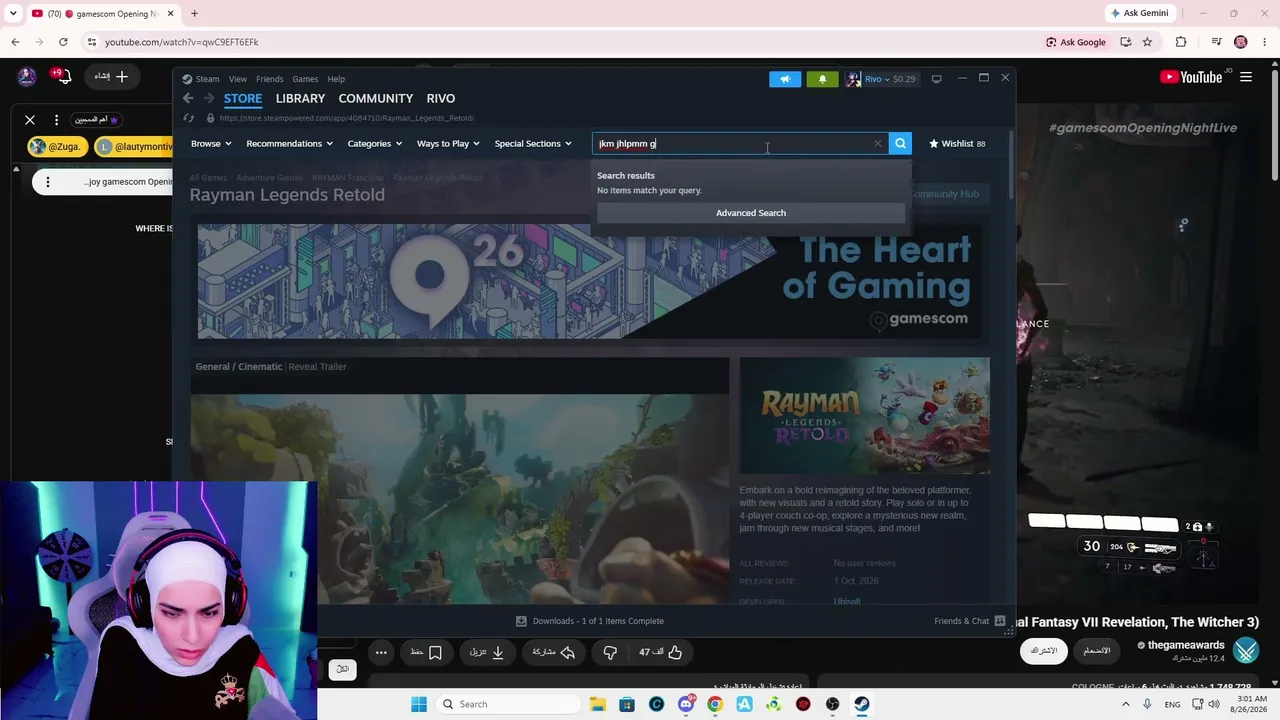Expand the Ways to Play dropdown
The height and width of the screenshot is (720, 1280).
pos(448,144)
